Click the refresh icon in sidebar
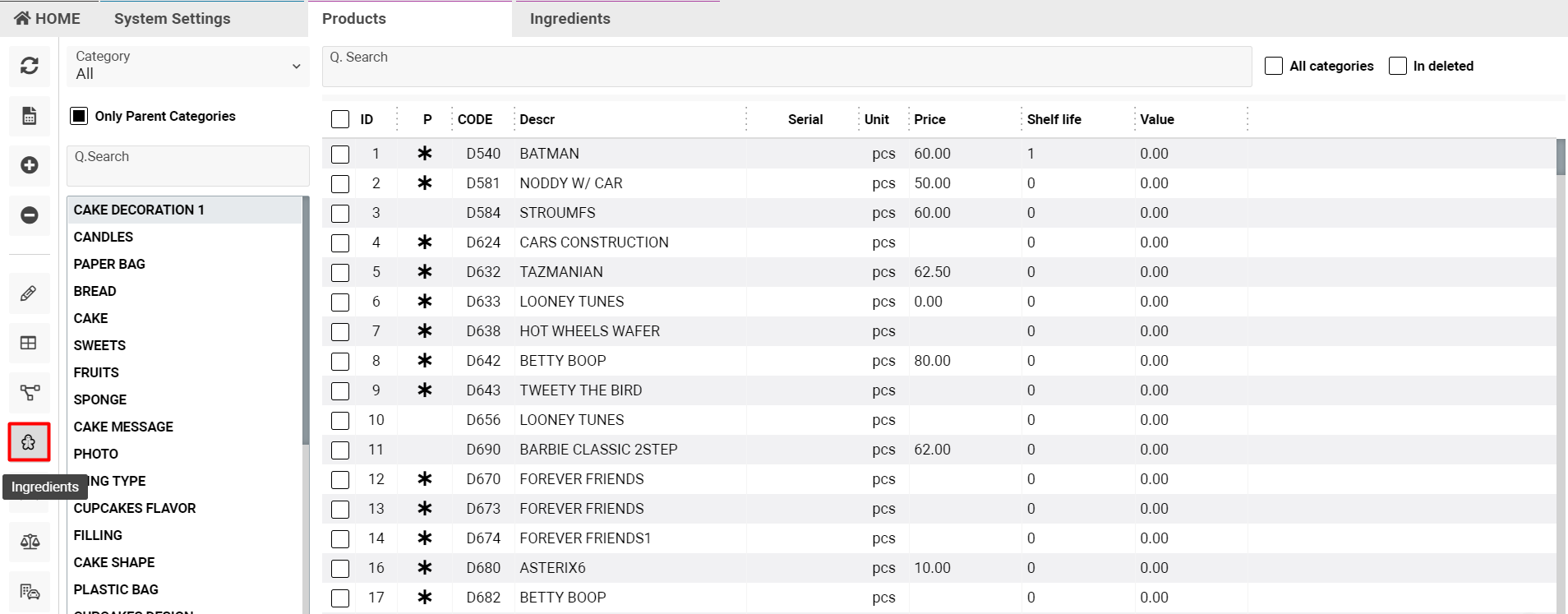The width and height of the screenshot is (1568, 614). point(30,66)
